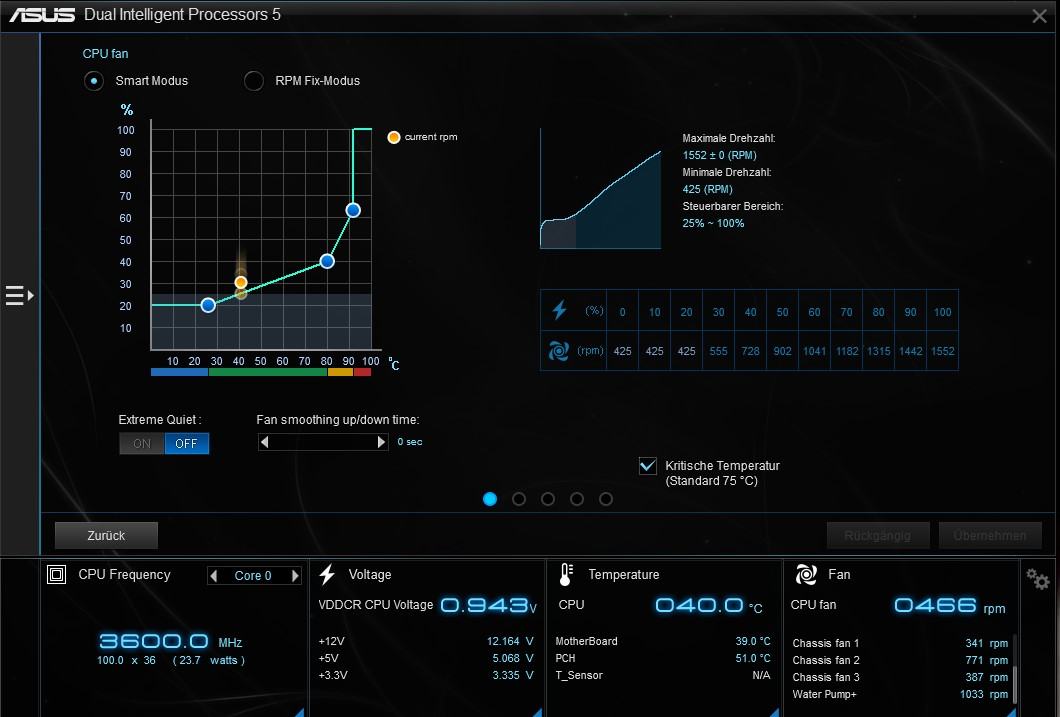The image size is (1060, 717).
Task: Select the fan curve point at 20 percent
Action: (208, 305)
